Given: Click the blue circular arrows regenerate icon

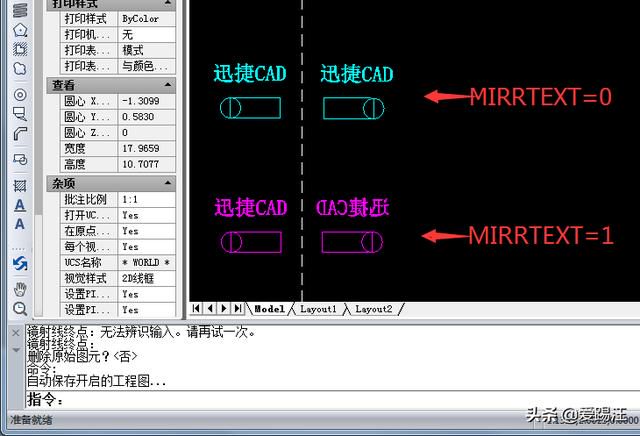Looking at the screenshot, I should [x=20, y=263].
